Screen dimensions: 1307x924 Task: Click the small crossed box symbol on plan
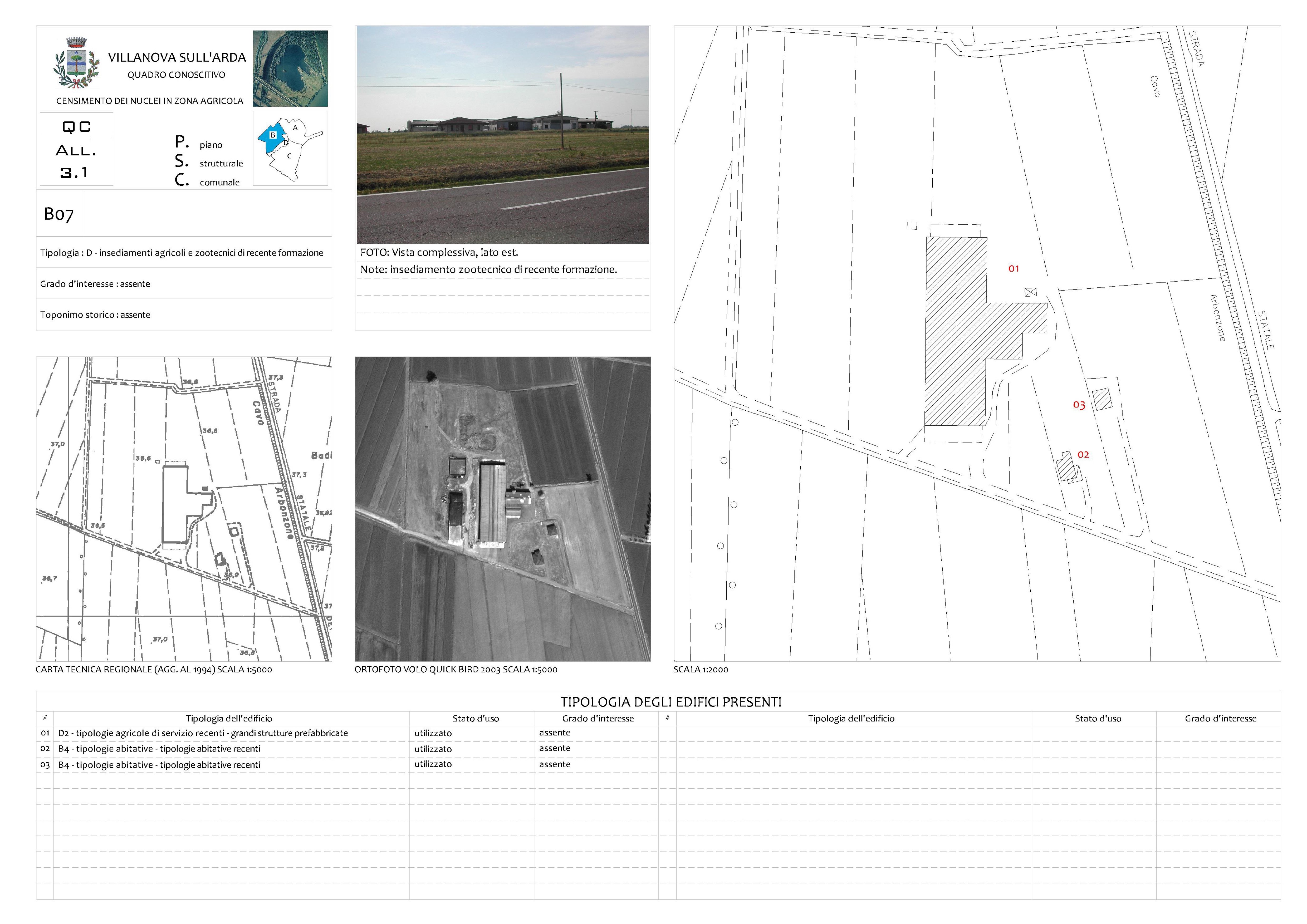(x=1030, y=292)
